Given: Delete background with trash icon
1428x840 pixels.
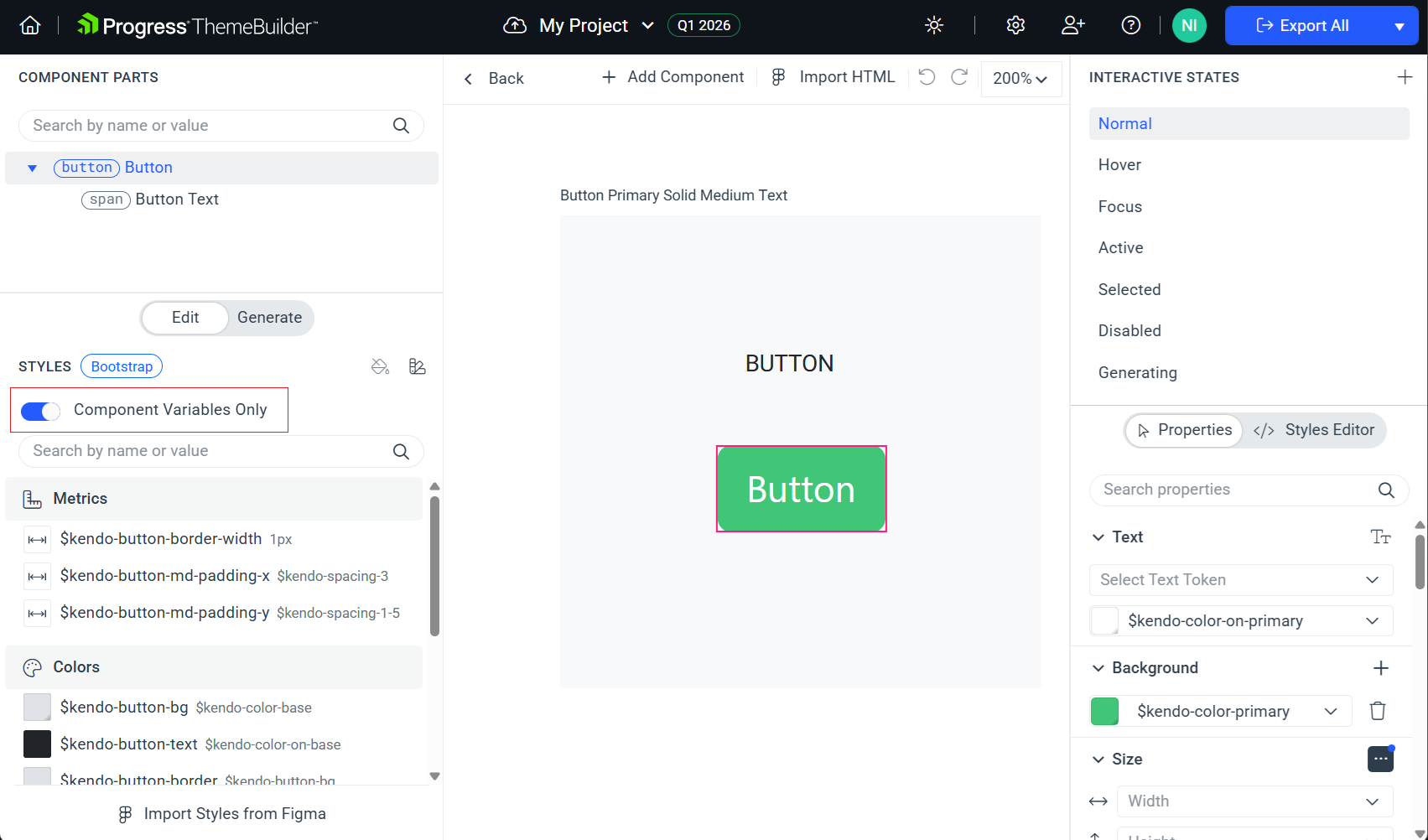Looking at the screenshot, I should [1377, 711].
